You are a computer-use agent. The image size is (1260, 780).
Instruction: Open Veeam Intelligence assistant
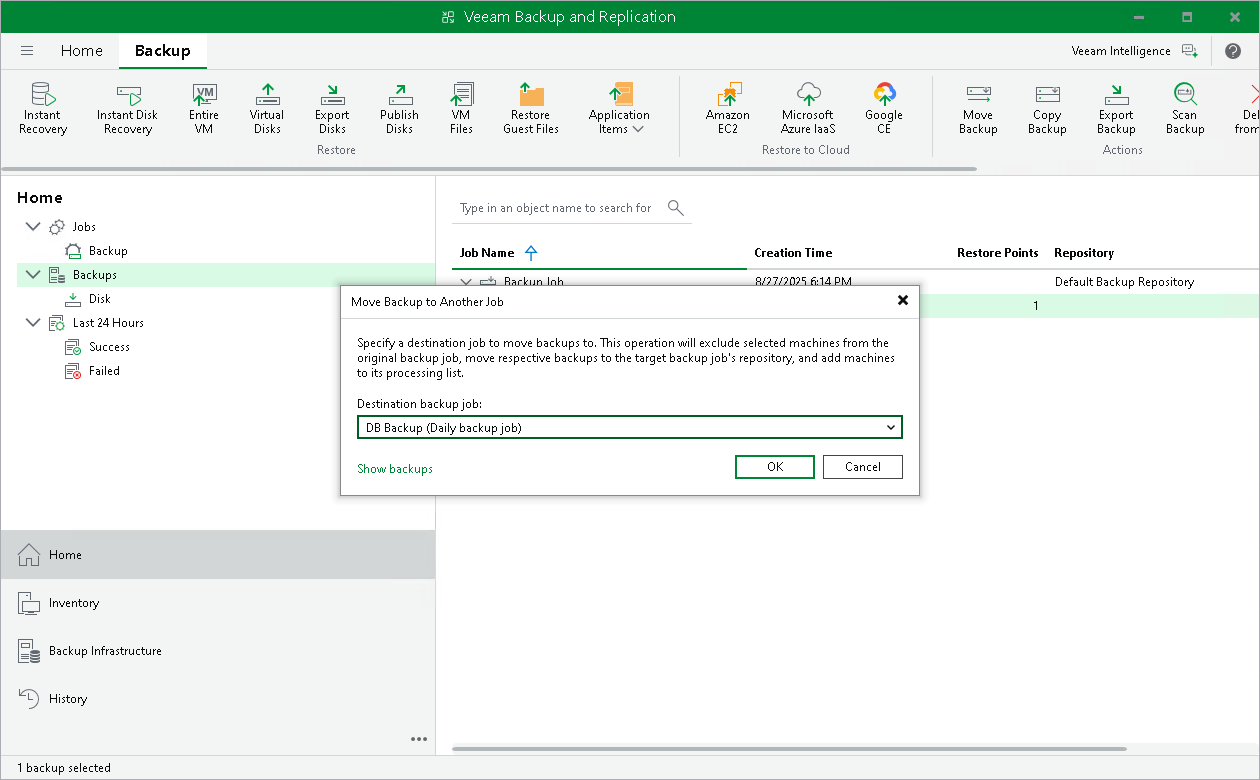(1134, 51)
